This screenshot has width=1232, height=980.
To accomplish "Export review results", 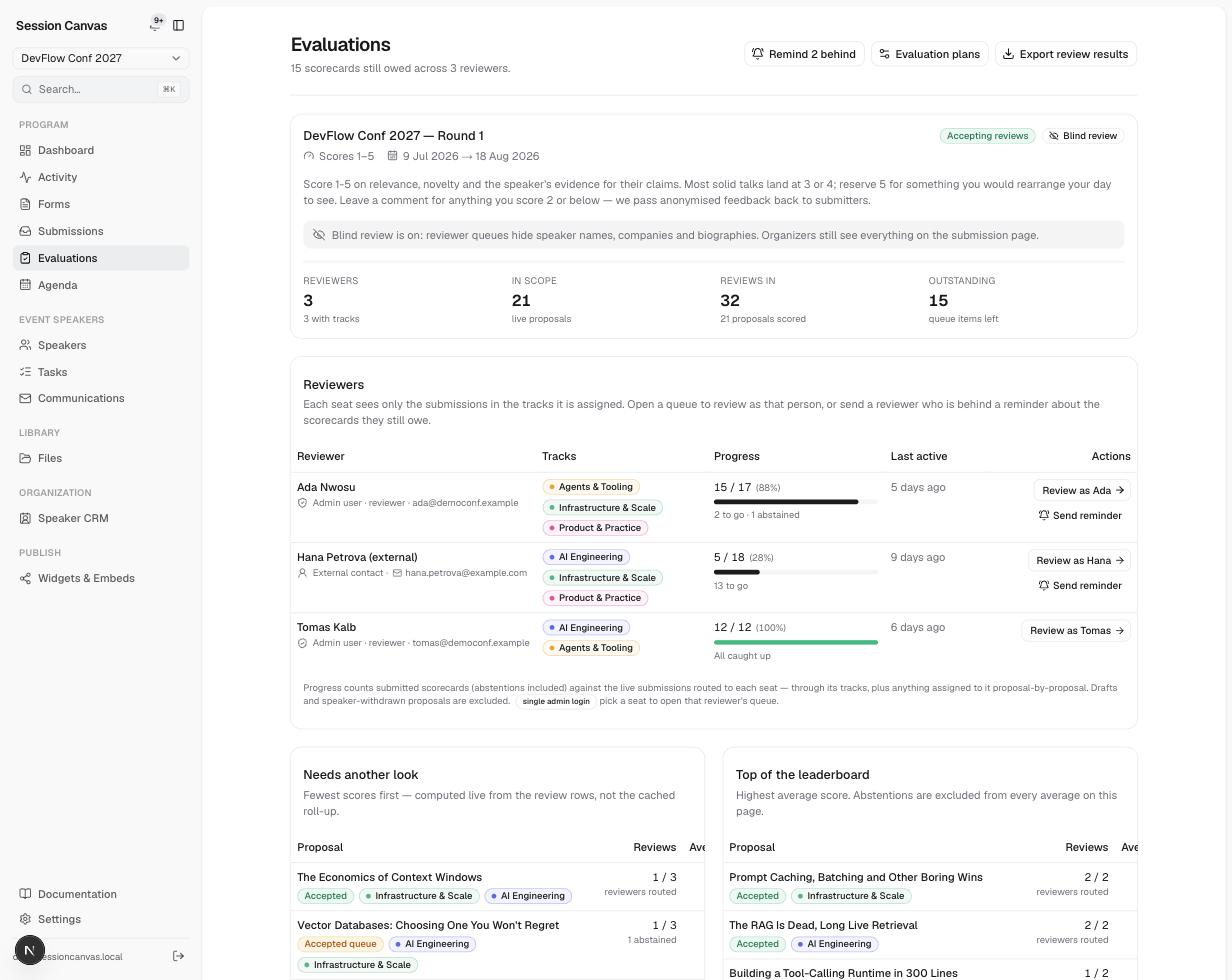I will tap(1066, 54).
